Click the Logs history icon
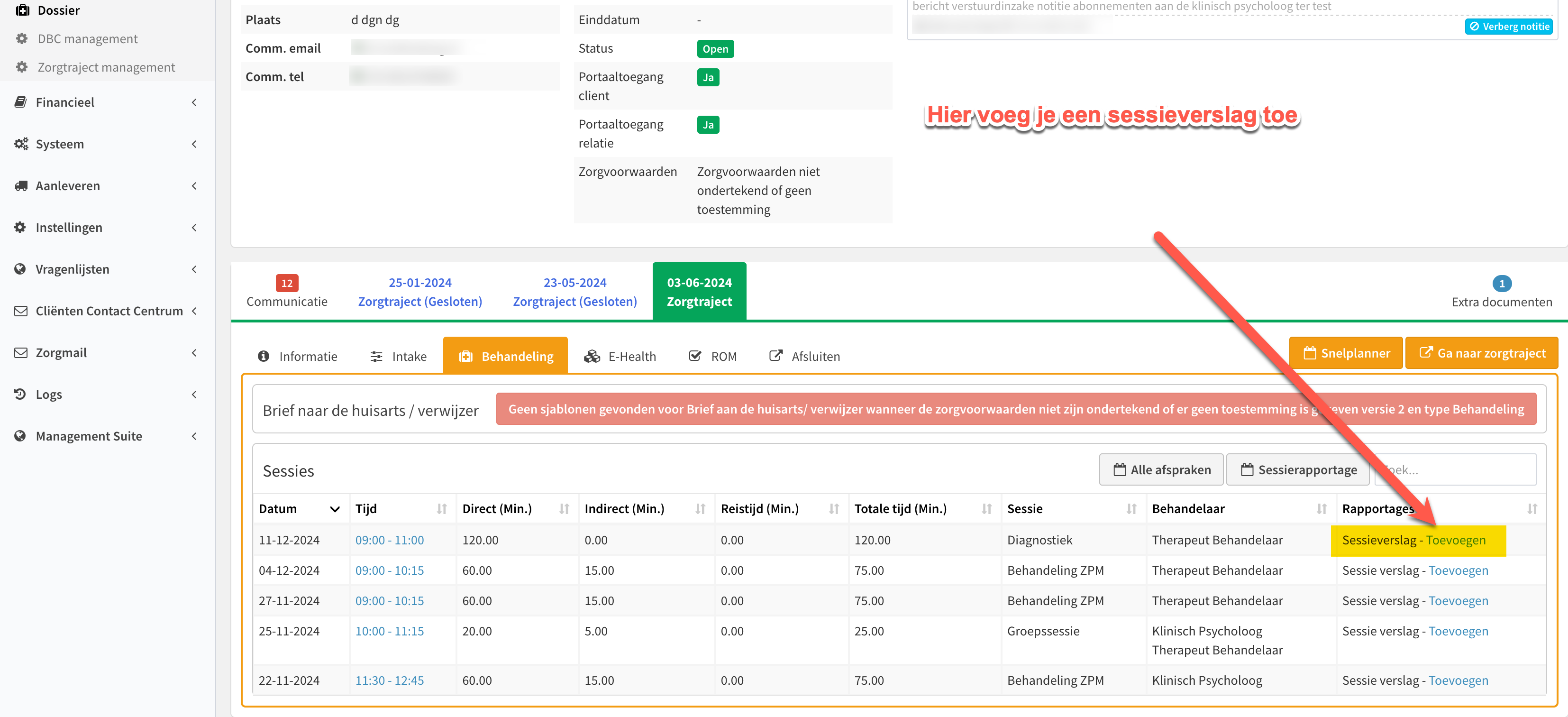This screenshot has height=717, width=1568. (x=21, y=394)
